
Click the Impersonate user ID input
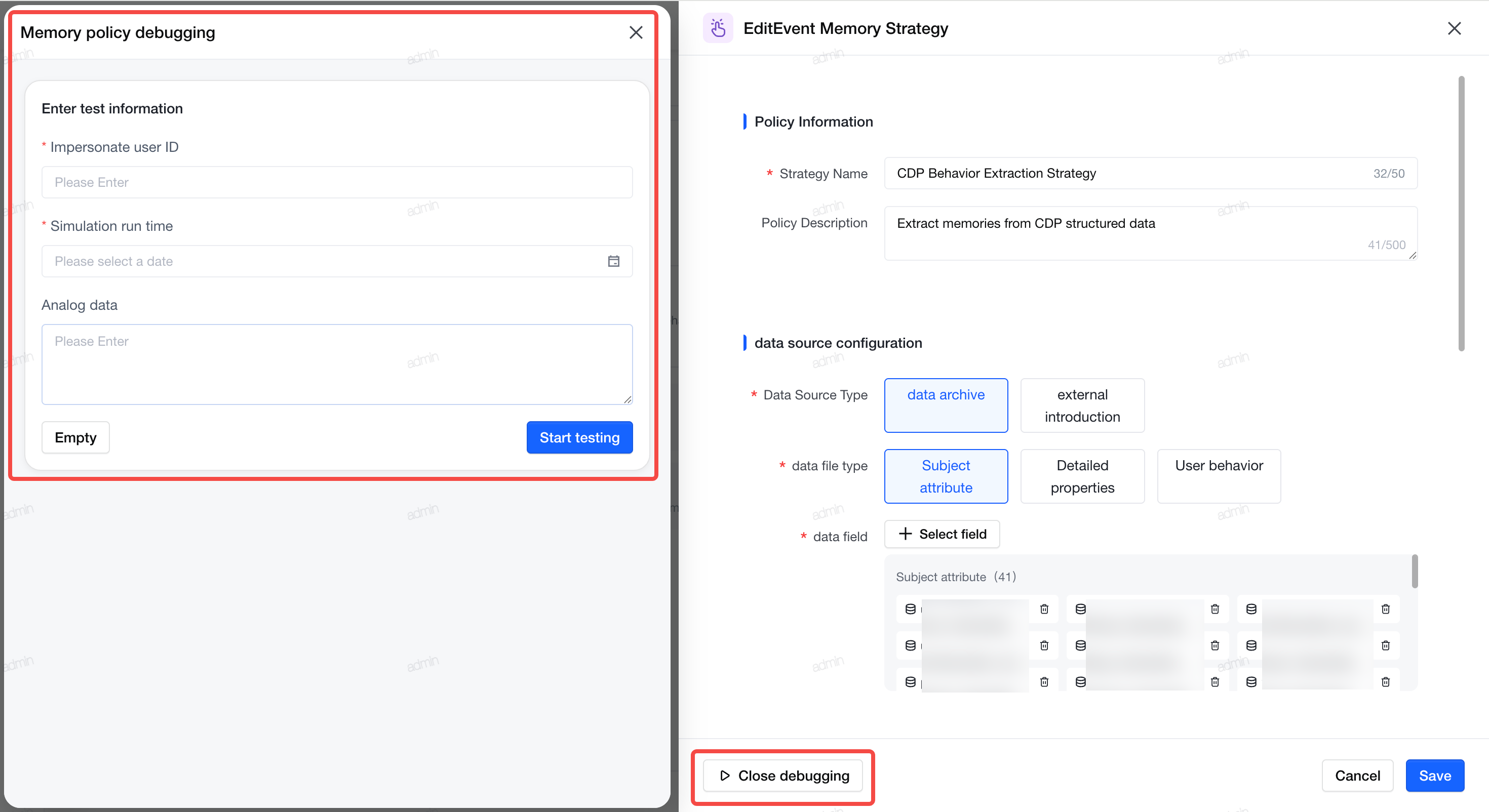337,183
